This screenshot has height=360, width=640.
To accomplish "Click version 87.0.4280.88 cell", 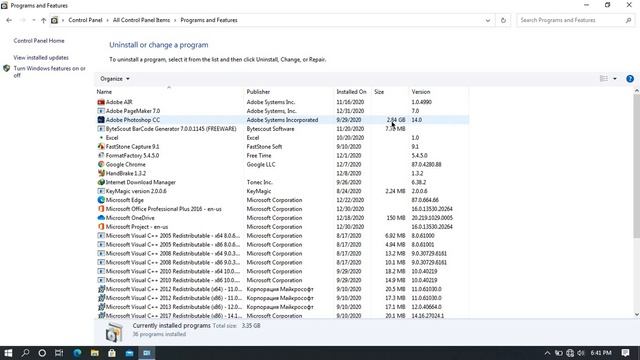I will pyautogui.click(x=426, y=164).
